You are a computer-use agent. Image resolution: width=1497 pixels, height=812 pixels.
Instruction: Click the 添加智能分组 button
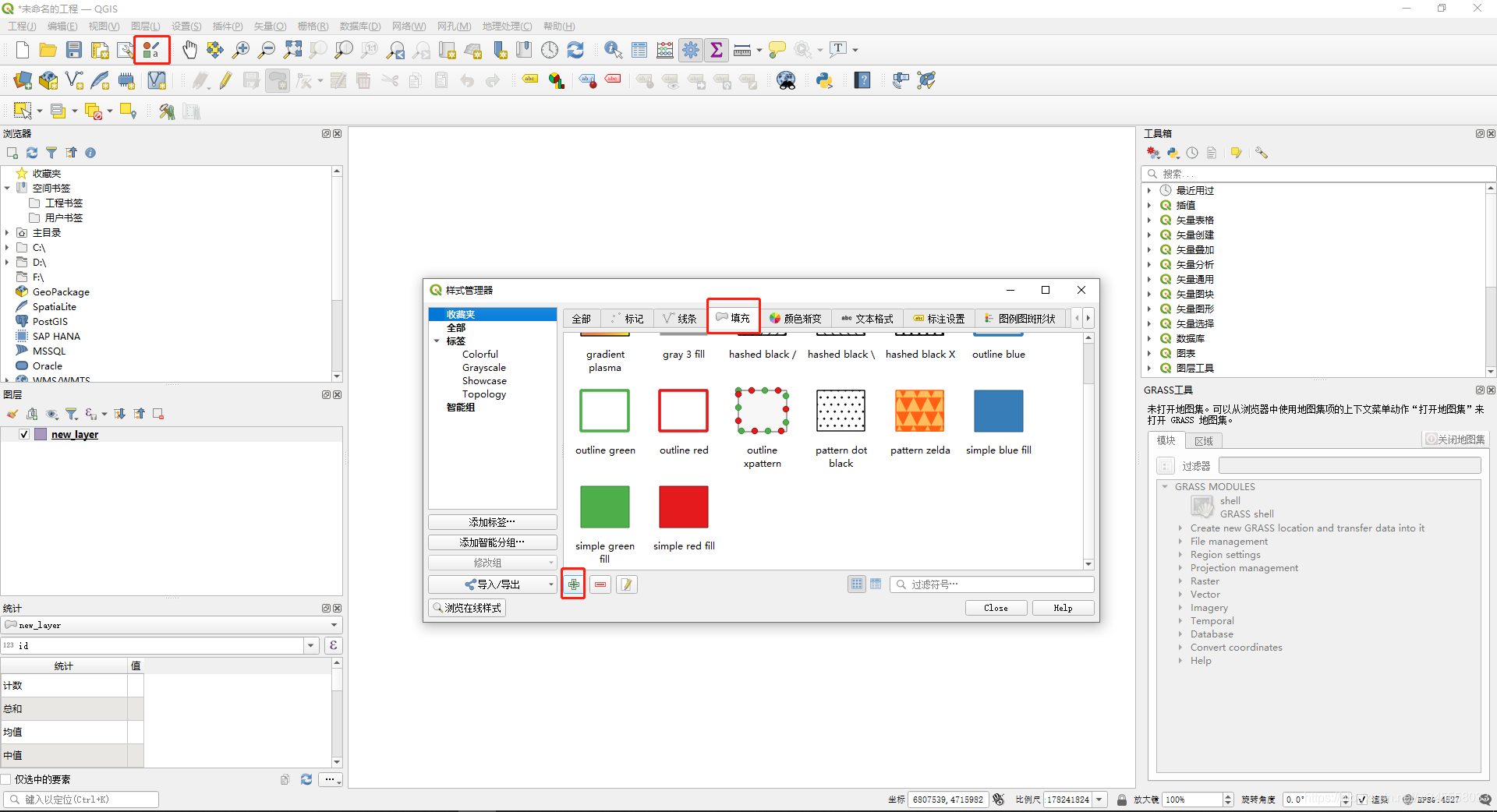click(492, 542)
